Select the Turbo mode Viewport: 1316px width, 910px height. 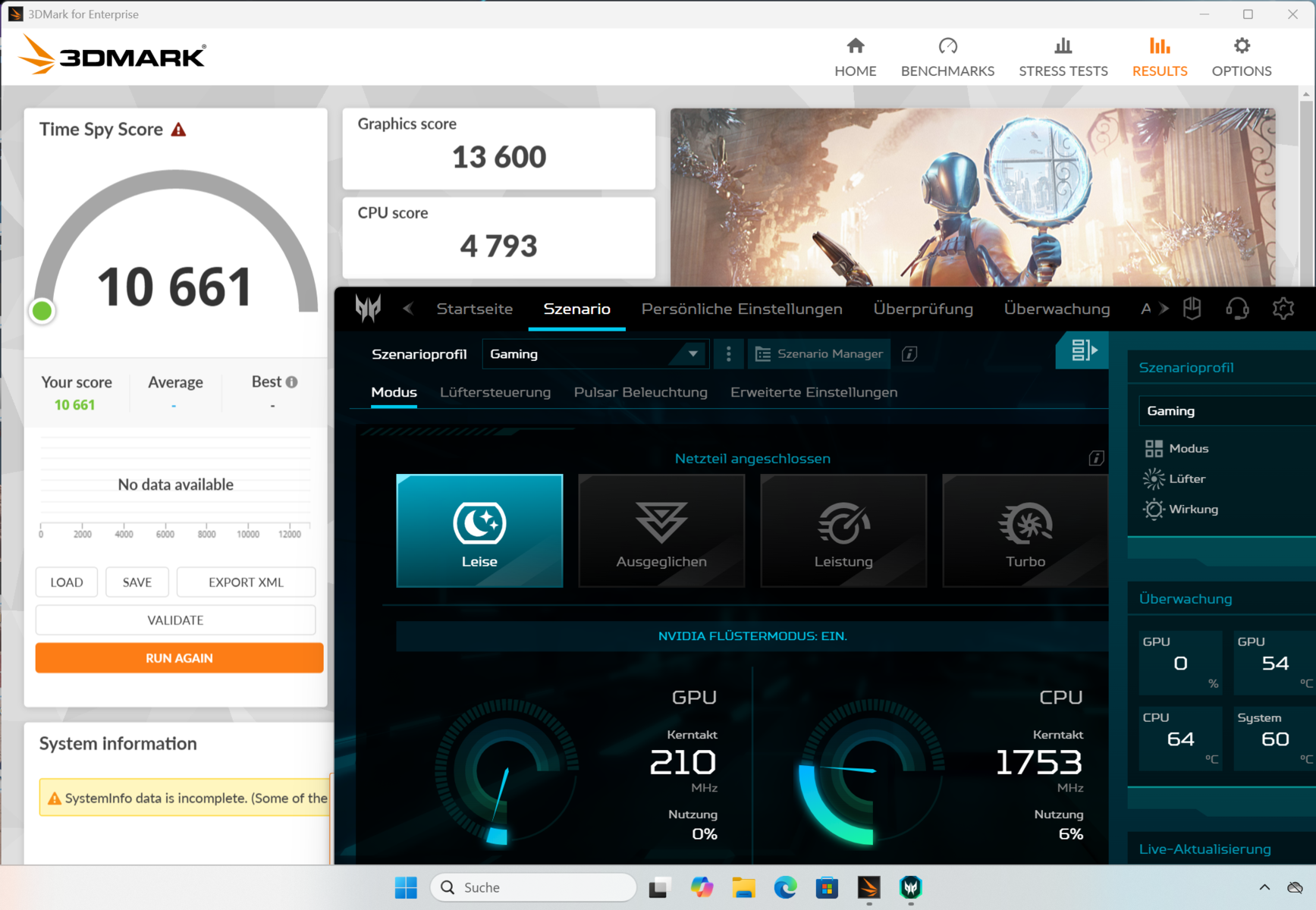click(x=1025, y=531)
